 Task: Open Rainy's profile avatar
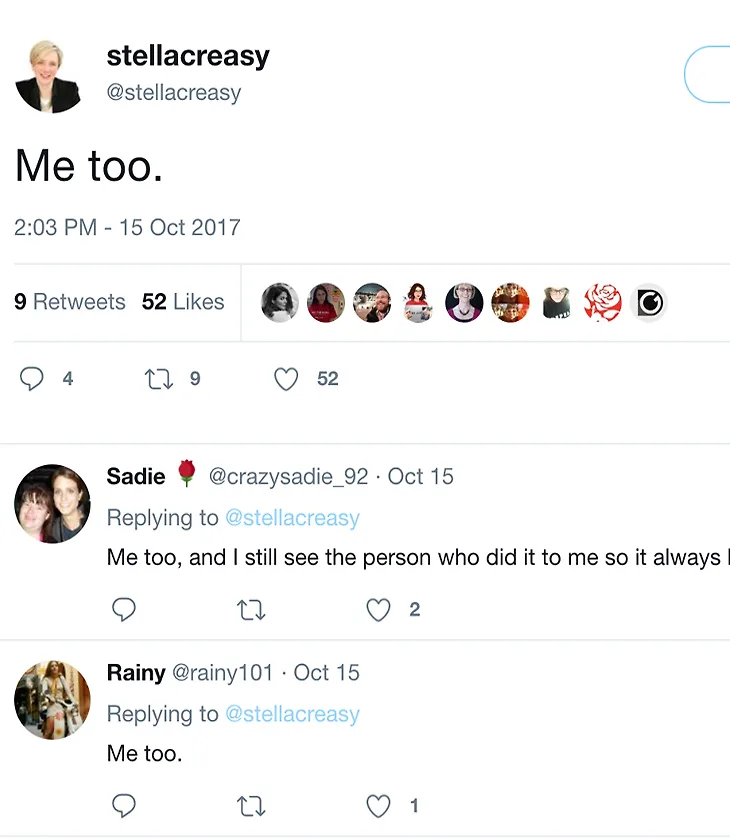(x=52, y=700)
